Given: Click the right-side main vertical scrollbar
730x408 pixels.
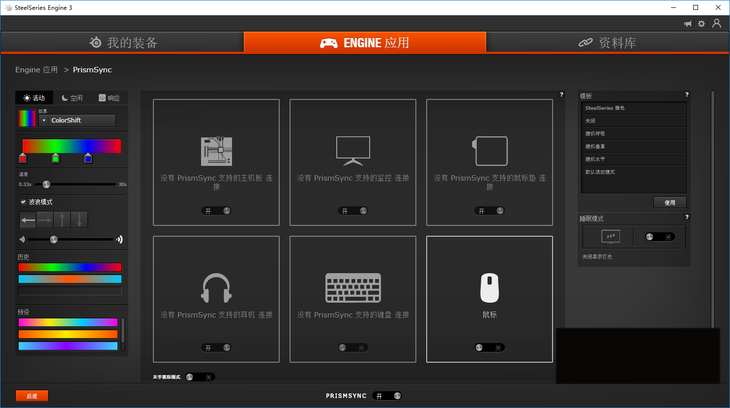Looking at the screenshot, I should [712, 210].
